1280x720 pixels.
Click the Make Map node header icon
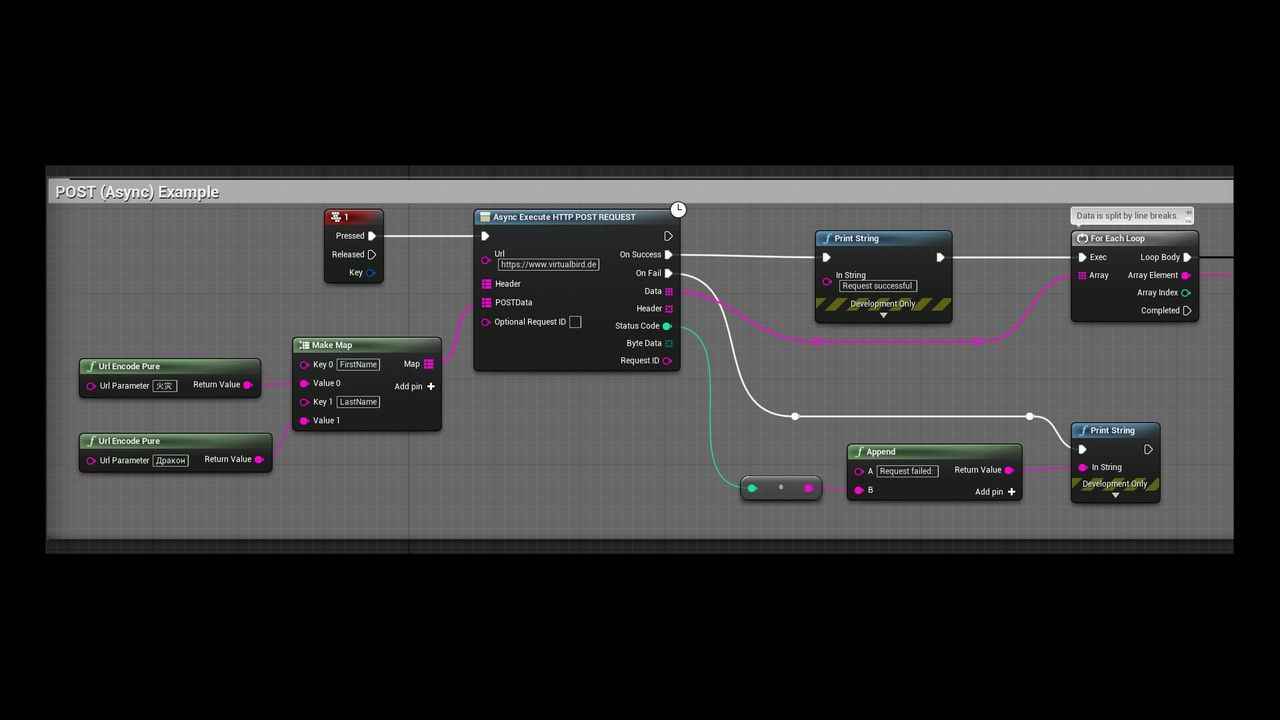tap(304, 345)
